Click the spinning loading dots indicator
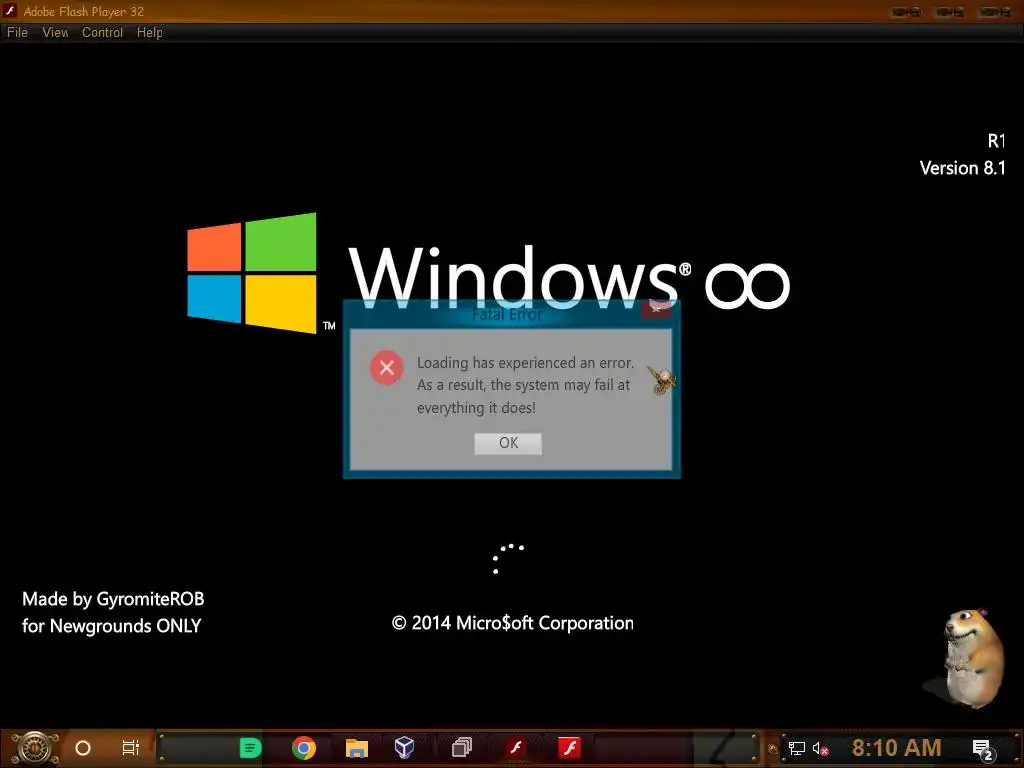 507,558
